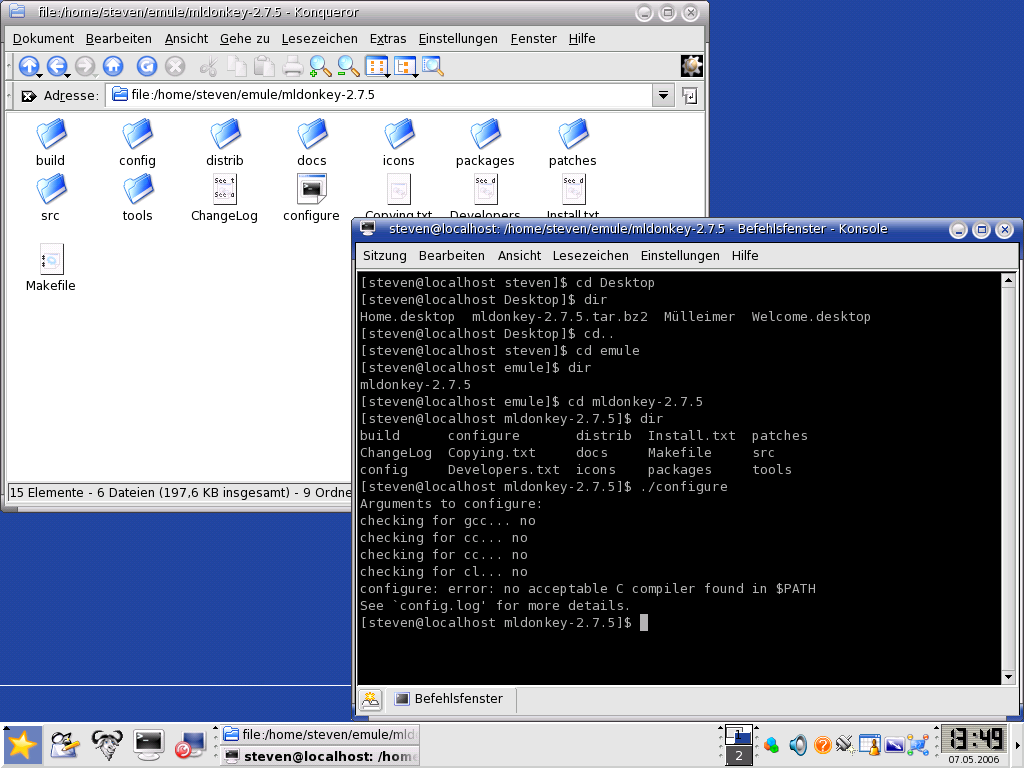
Task: Open Konsole's Hilfe menu
Action: pyautogui.click(x=745, y=255)
